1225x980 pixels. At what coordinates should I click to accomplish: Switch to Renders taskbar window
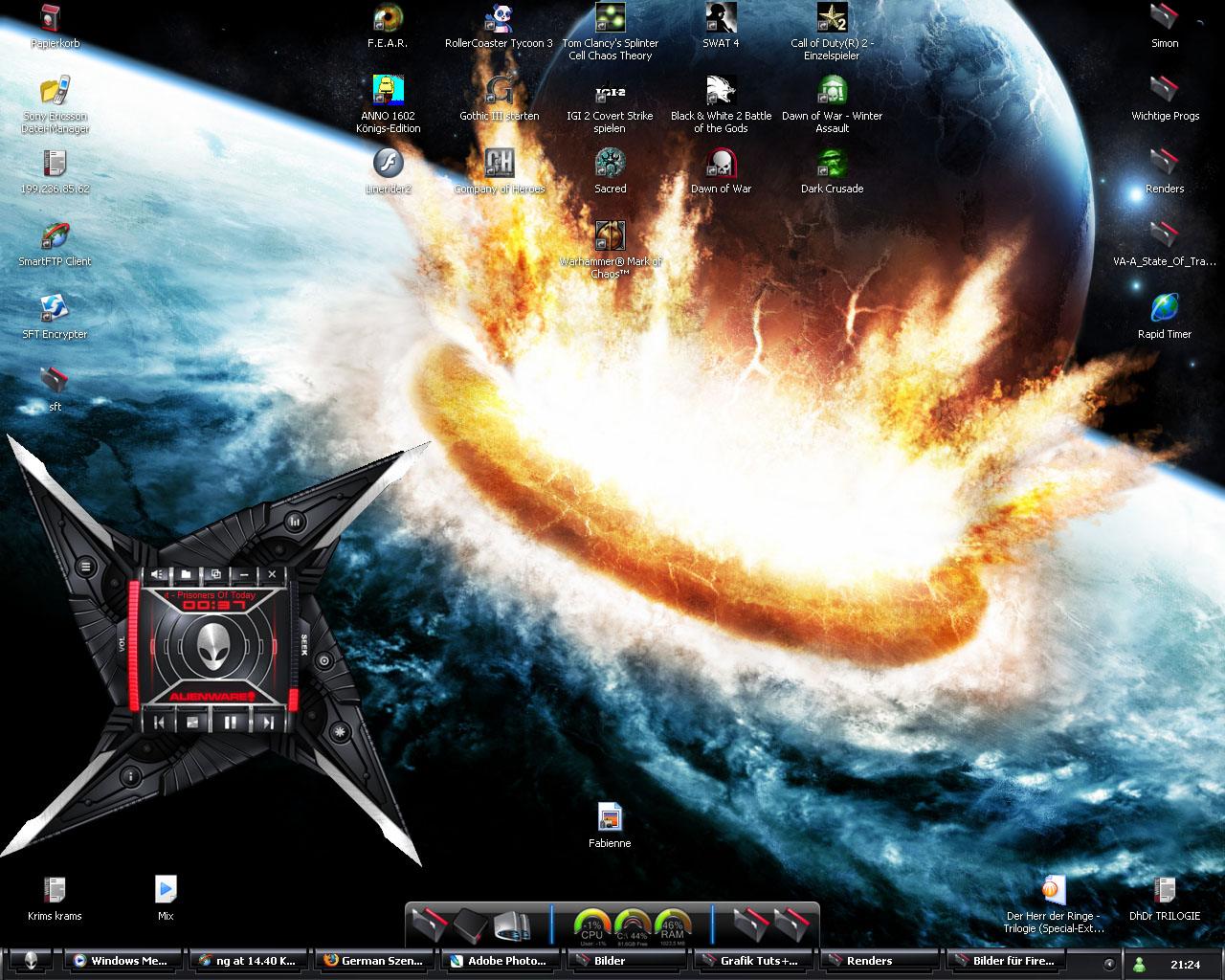(879, 961)
